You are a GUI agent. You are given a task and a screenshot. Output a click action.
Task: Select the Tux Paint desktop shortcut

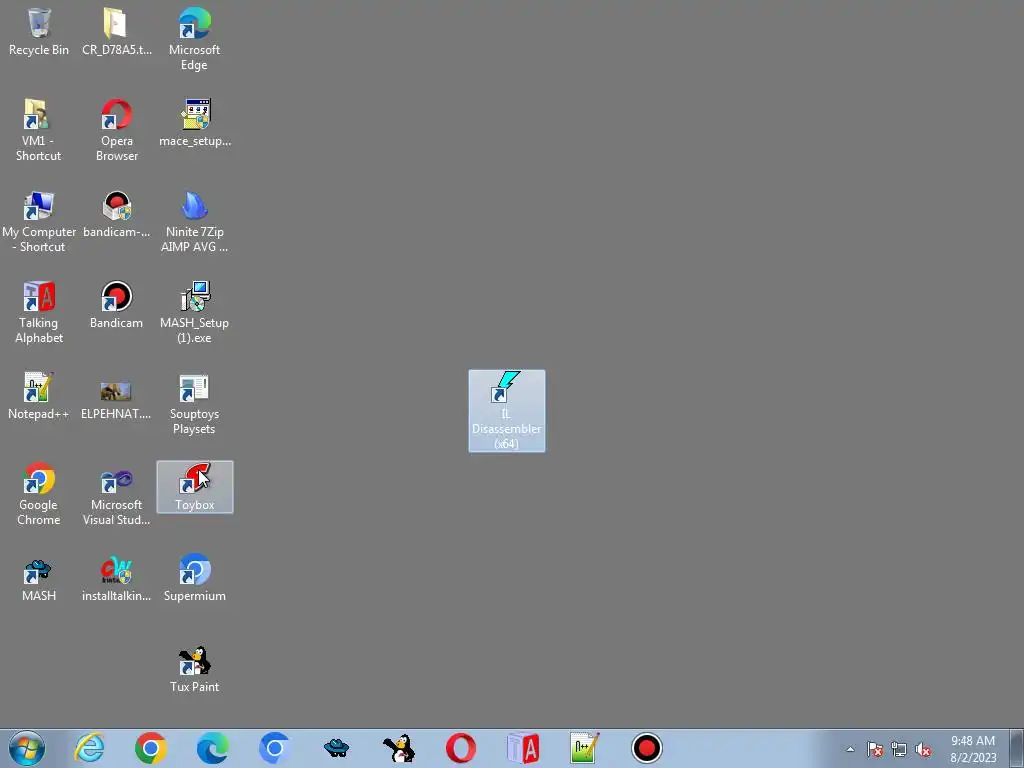(x=194, y=669)
